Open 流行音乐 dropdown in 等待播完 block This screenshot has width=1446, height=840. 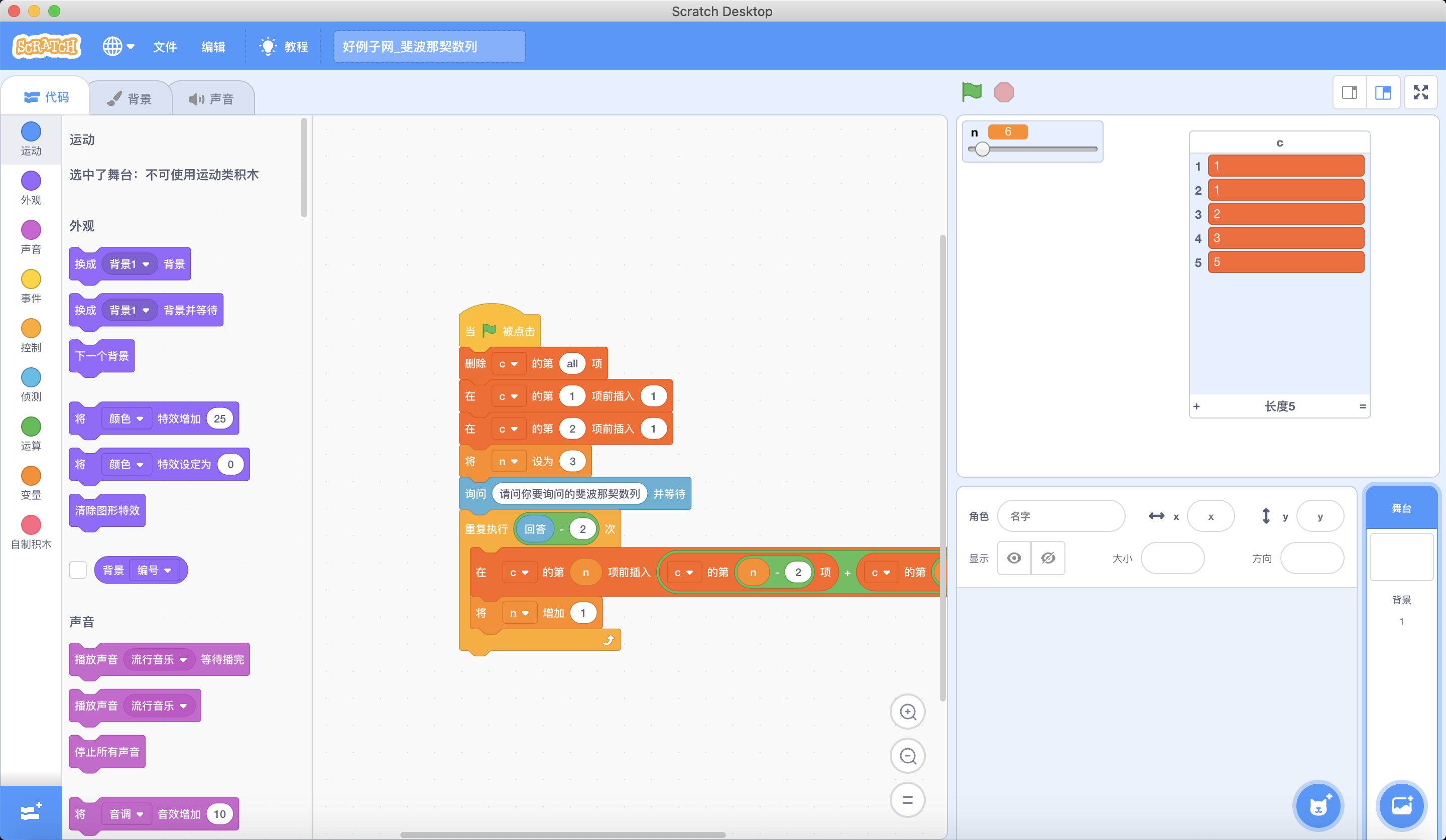pos(159,659)
